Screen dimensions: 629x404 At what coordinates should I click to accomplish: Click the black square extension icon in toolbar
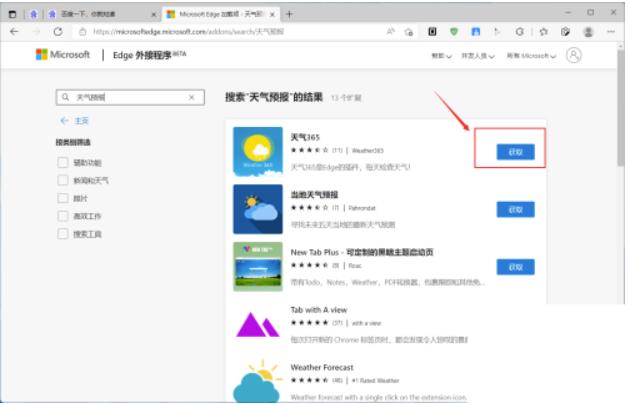click(432, 31)
